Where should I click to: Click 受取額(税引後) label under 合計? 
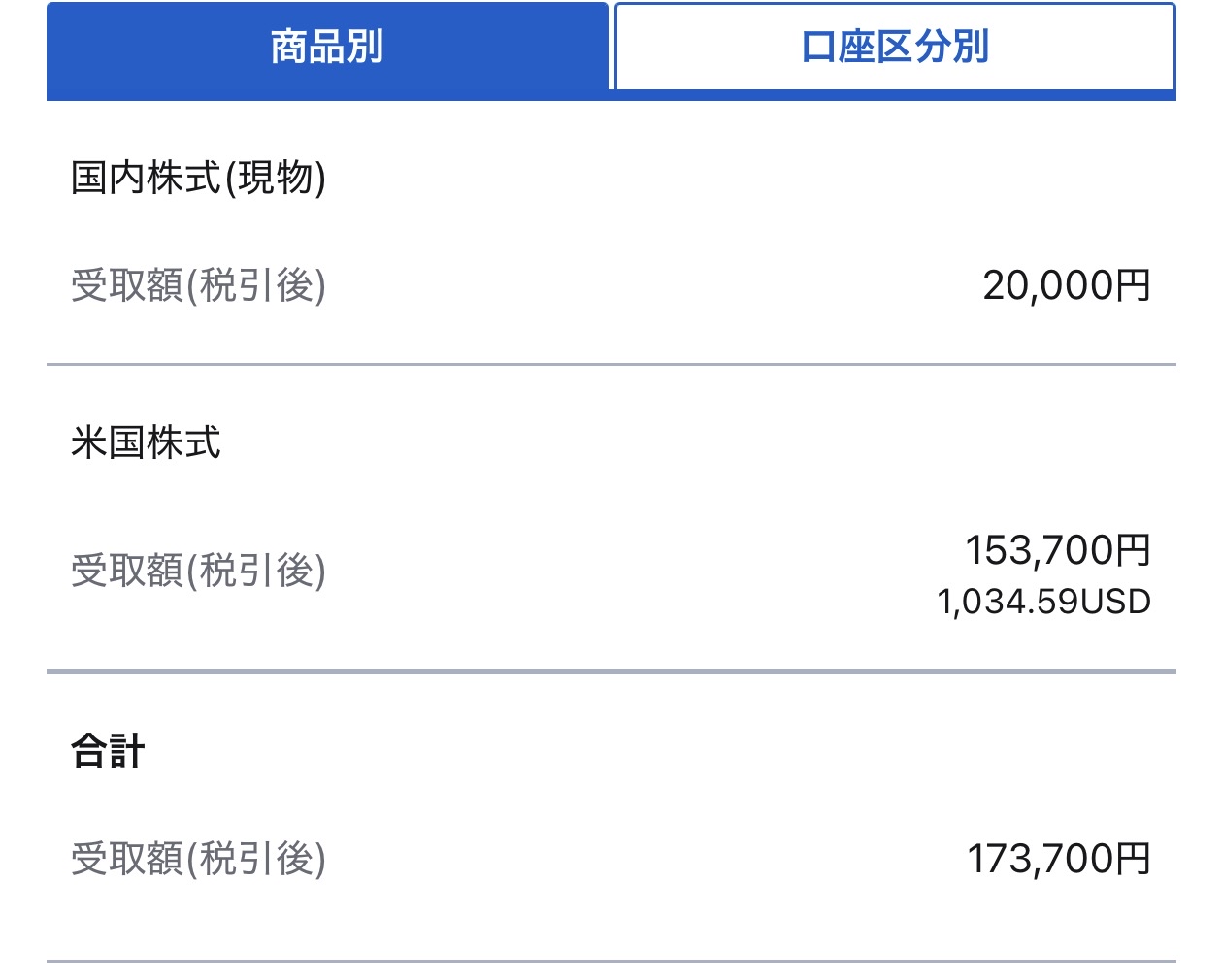198,859
